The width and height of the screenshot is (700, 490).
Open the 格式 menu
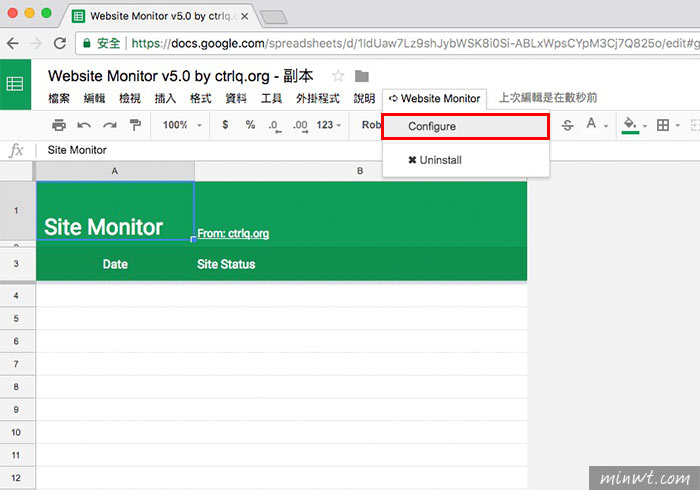(x=200, y=98)
